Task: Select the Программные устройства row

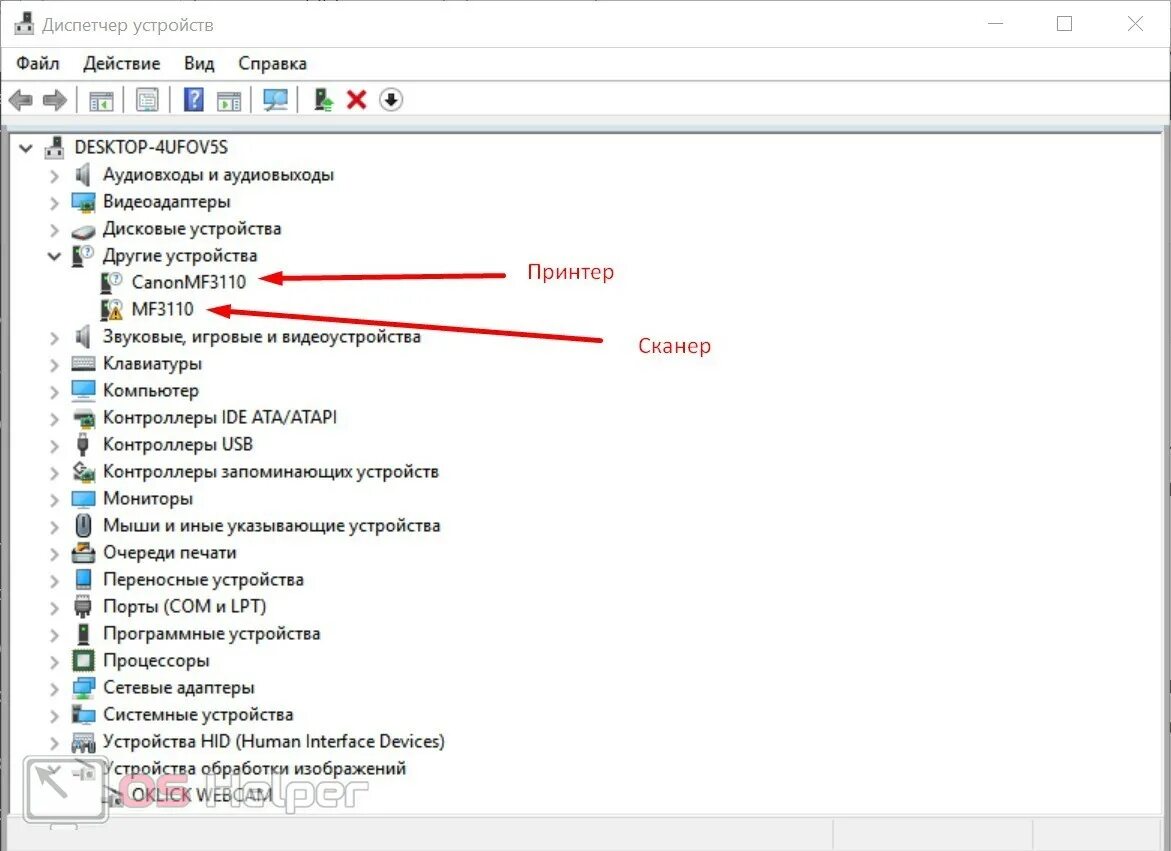Action: 211,634
